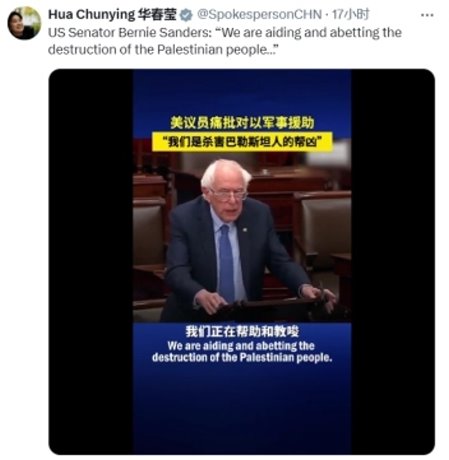Click the blue verified badge icon
The height and width of the screenshot is (460, 449).
(x=186, y=15)
